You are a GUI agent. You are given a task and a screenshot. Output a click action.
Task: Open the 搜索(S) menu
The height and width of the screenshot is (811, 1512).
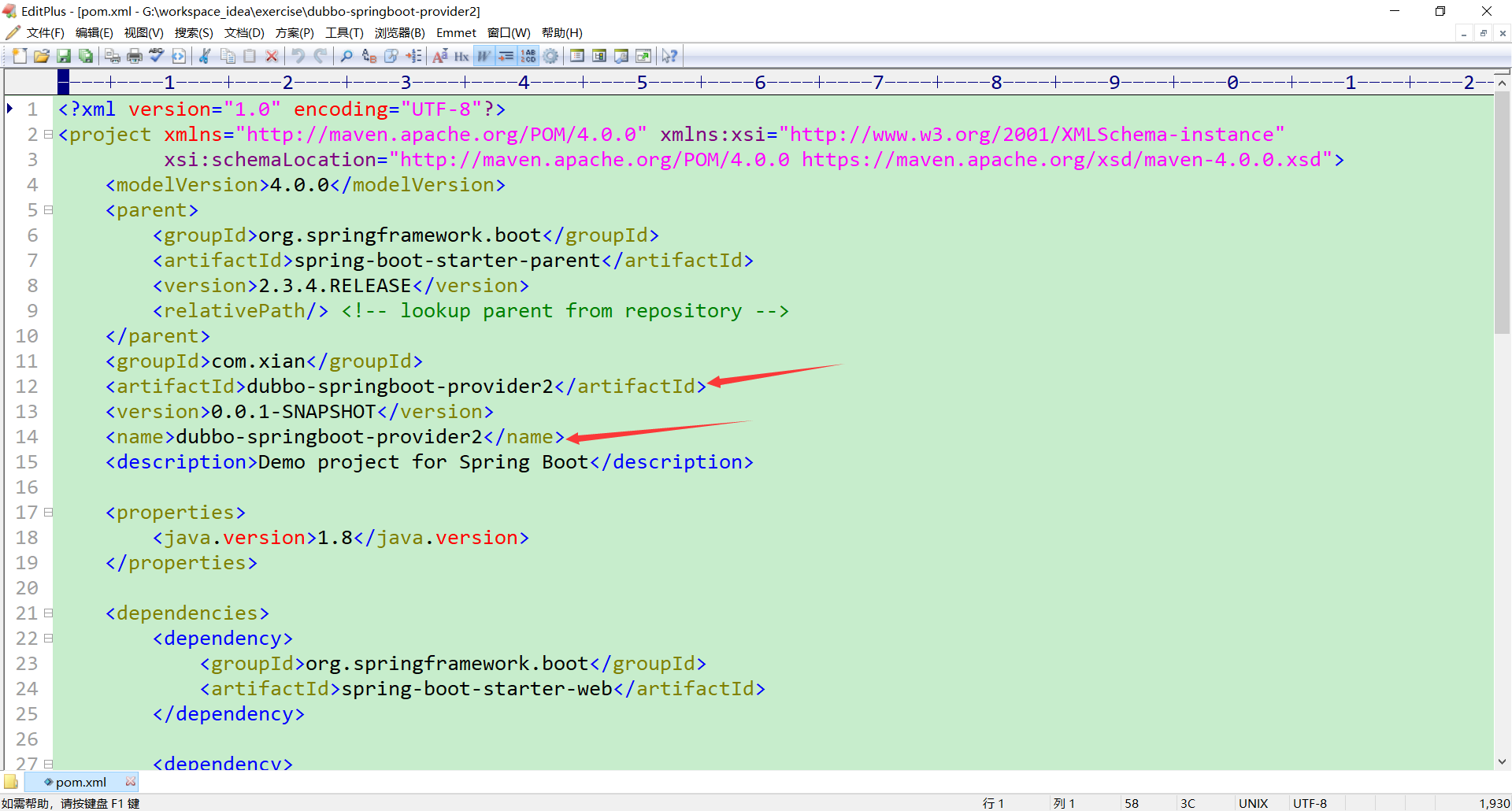coord(194,33)
